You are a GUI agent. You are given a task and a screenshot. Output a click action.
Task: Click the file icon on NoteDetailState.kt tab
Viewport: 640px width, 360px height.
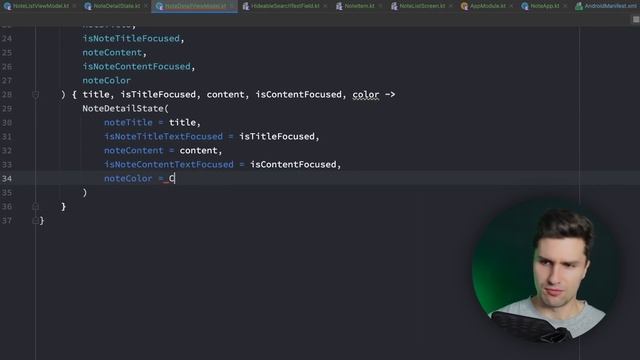coord(88,6)
